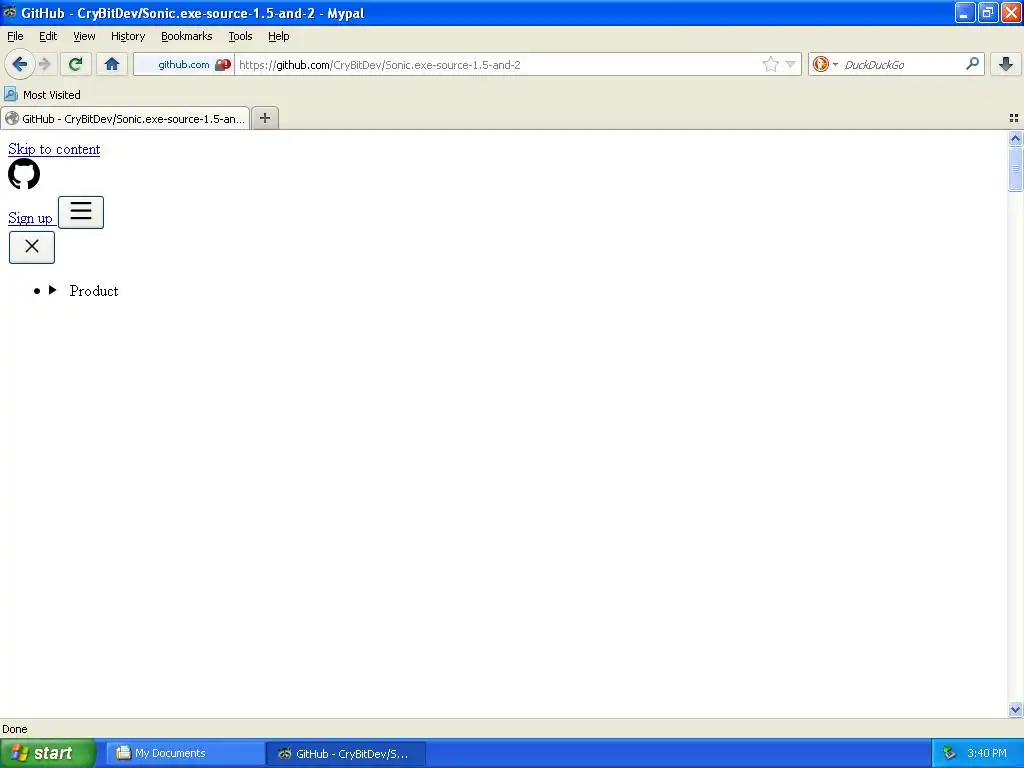Follow the Skip to content link

pos(54,149)
